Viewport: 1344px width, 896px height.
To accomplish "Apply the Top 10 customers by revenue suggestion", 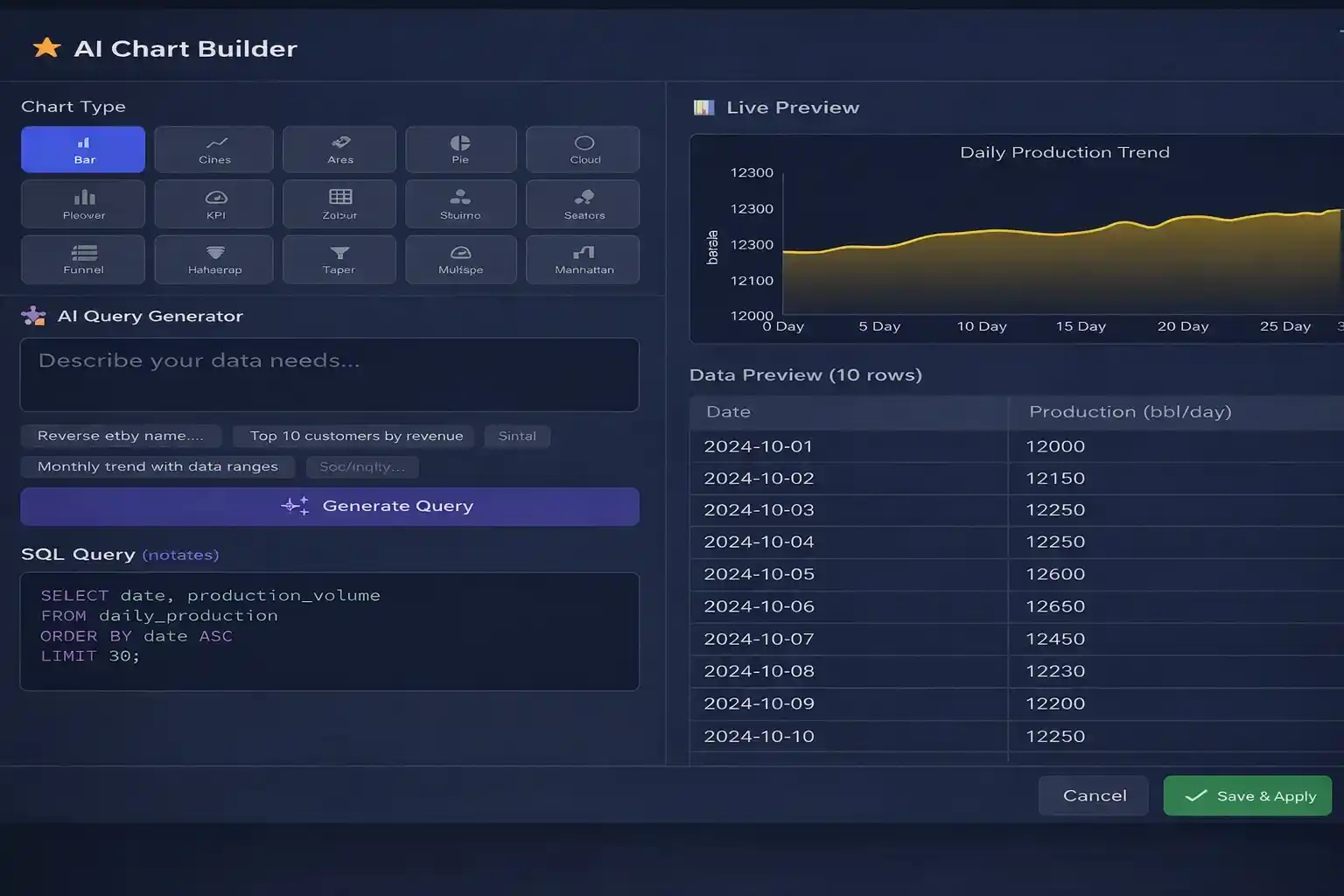I will [x=353, y=436].
